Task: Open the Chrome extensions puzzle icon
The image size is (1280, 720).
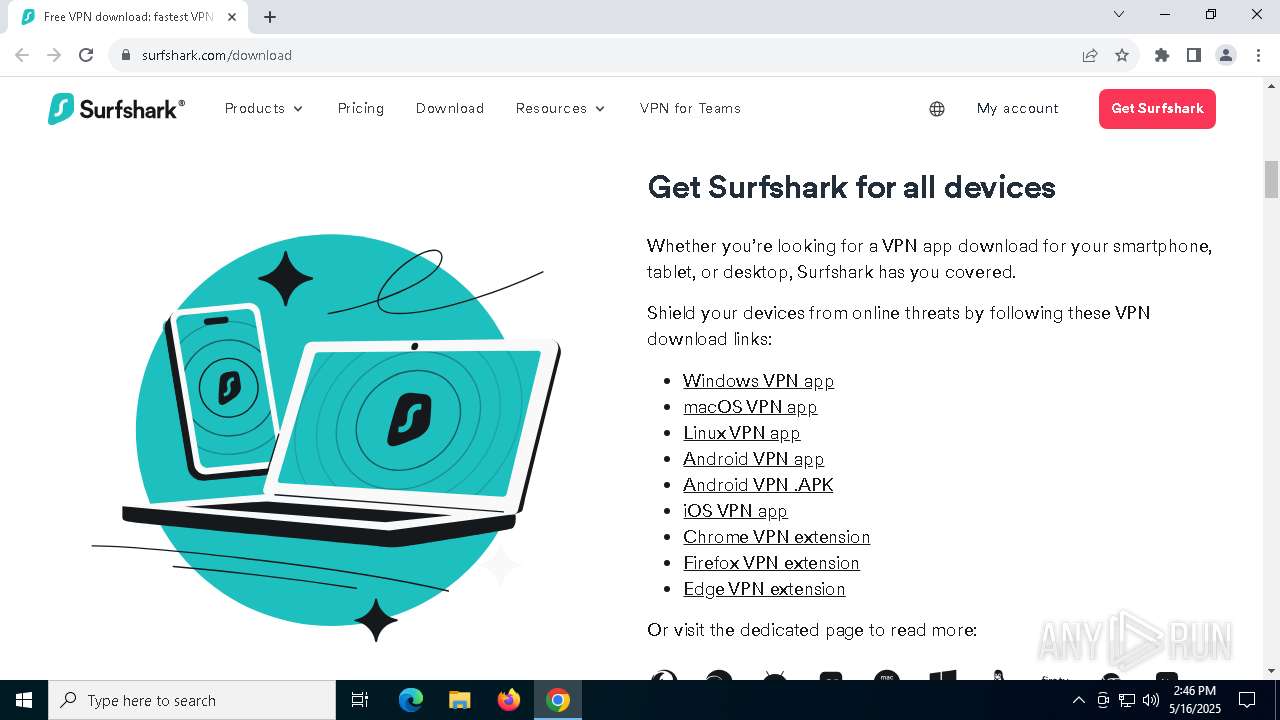Action: pyautogui.click(x=1162, y=55)
